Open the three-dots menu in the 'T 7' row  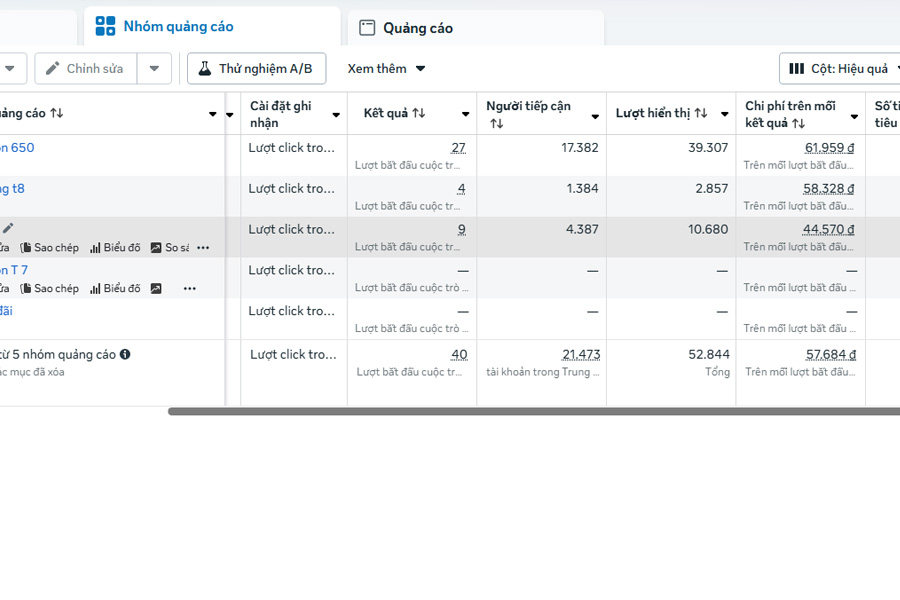click(190, 288)
